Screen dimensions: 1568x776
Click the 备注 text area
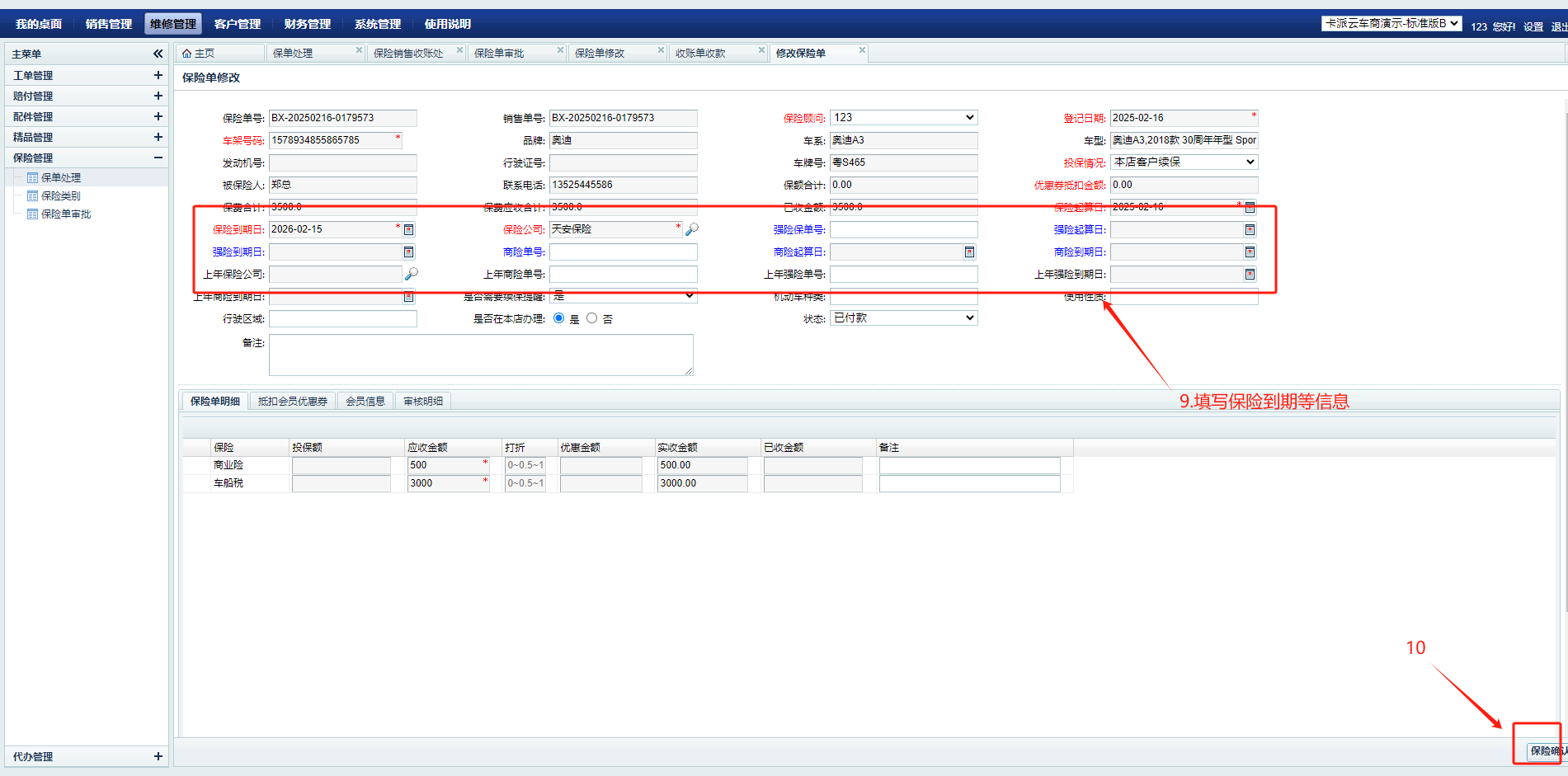[480, 355]
